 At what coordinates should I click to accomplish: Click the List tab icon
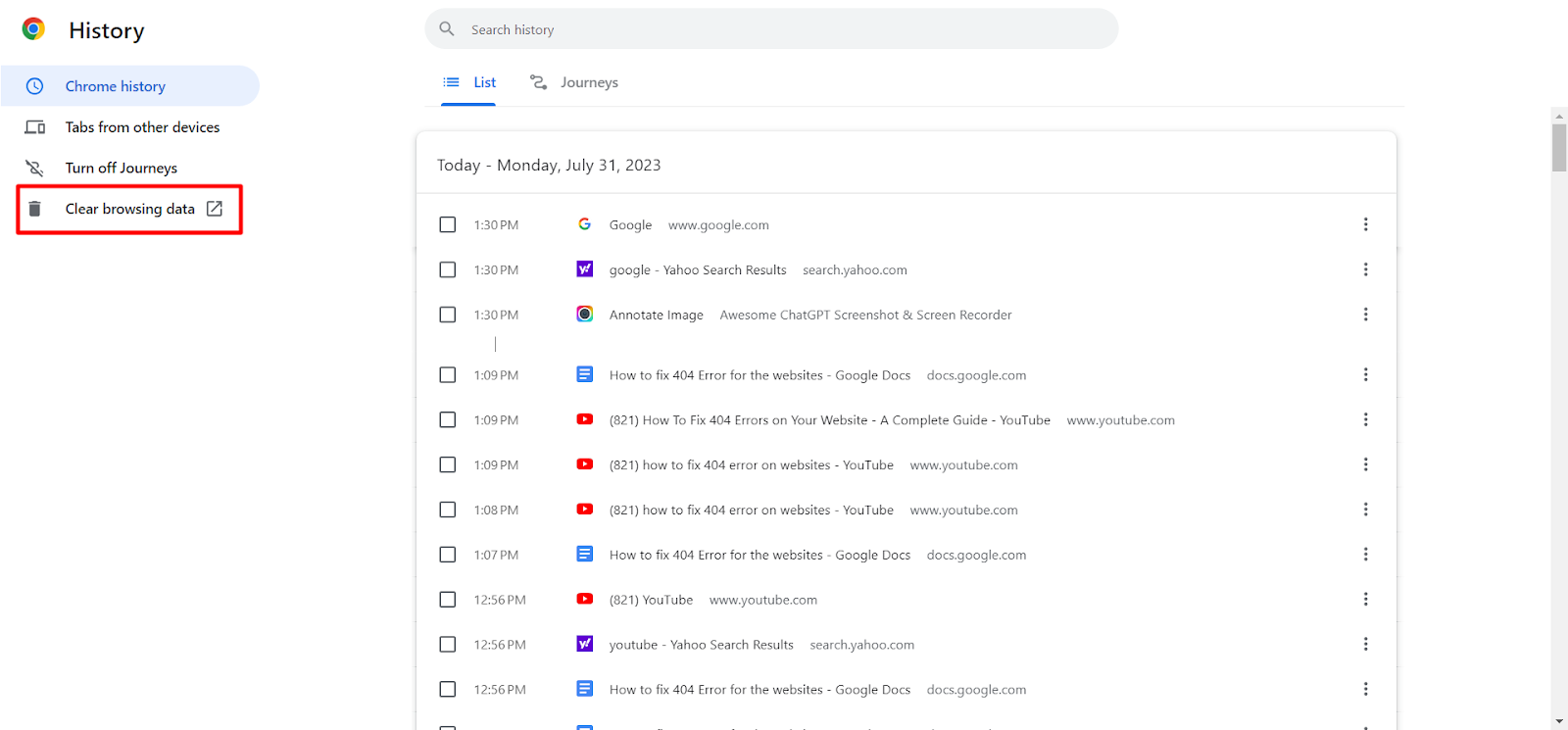[452, 82]
